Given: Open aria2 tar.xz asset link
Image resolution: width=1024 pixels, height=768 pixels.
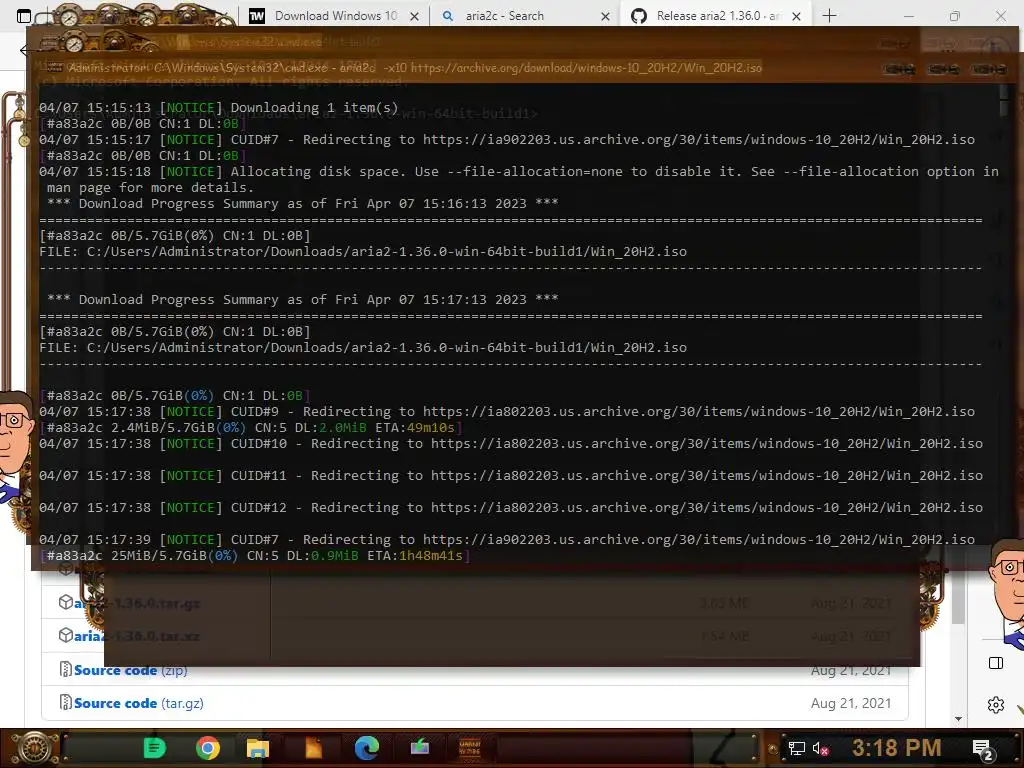Looking at the screenshot, I should 137,636.
